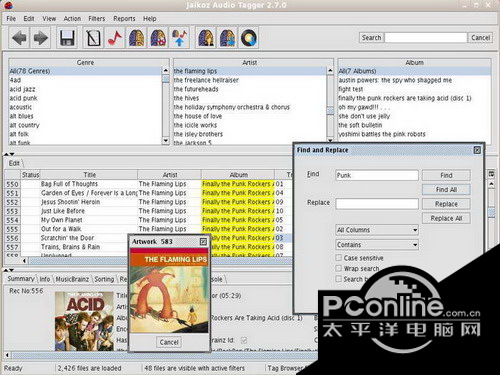Click the brain head icon with the red mark

point(158,38)
